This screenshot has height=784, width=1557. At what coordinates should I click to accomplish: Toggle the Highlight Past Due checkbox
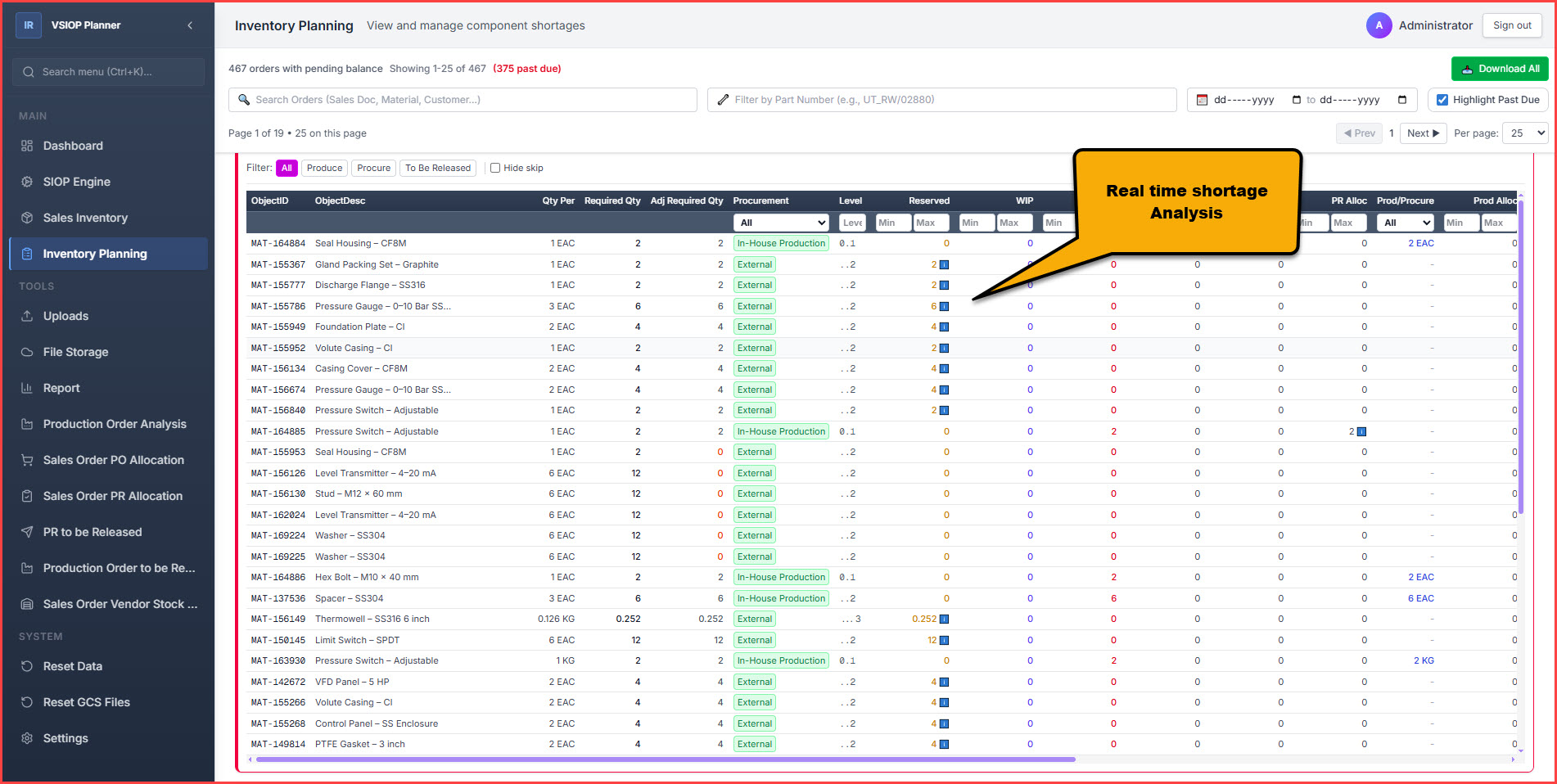point(1442,100)
